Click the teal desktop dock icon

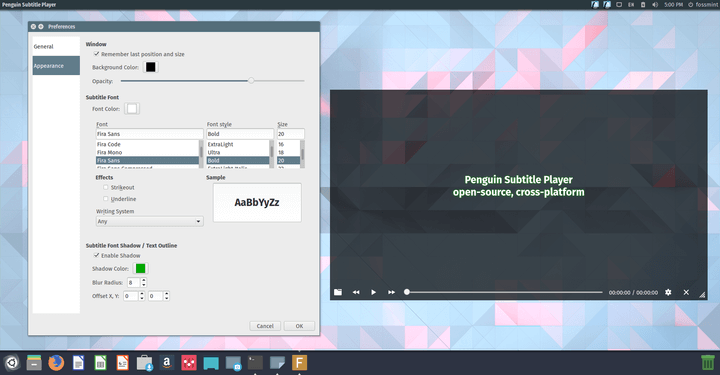211,363
